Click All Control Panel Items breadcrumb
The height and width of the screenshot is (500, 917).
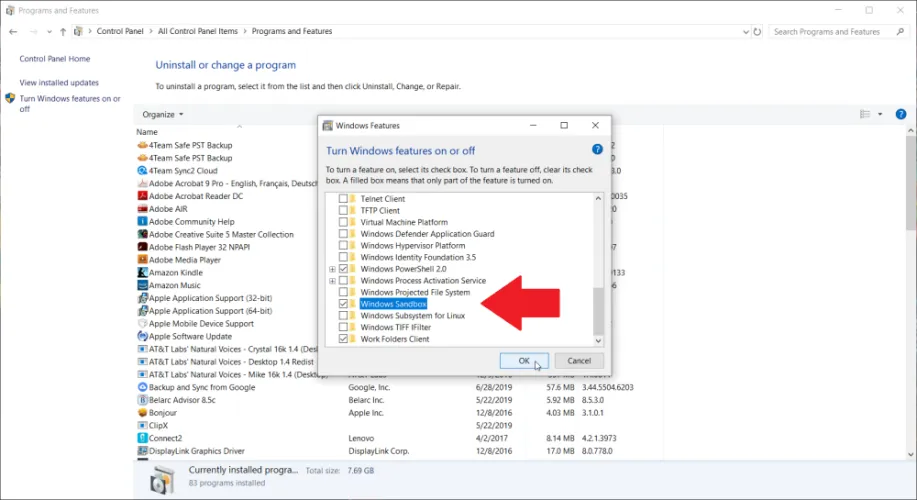[x=196, y=32]
